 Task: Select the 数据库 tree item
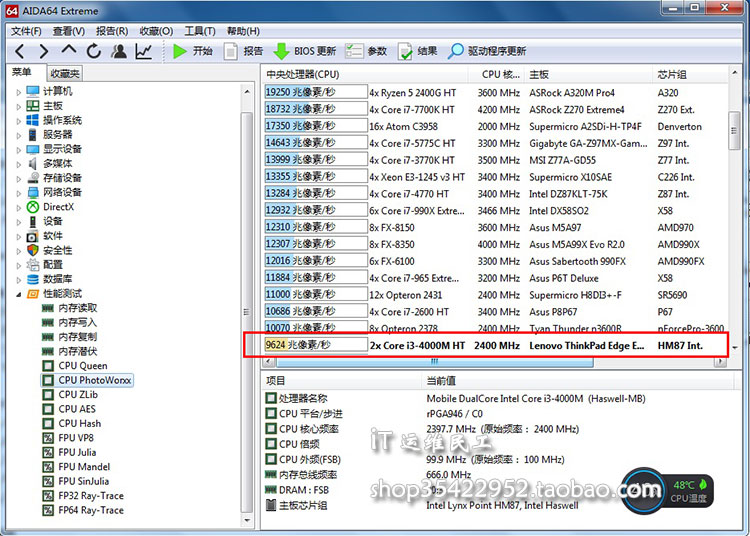click(x=50, y=279)
